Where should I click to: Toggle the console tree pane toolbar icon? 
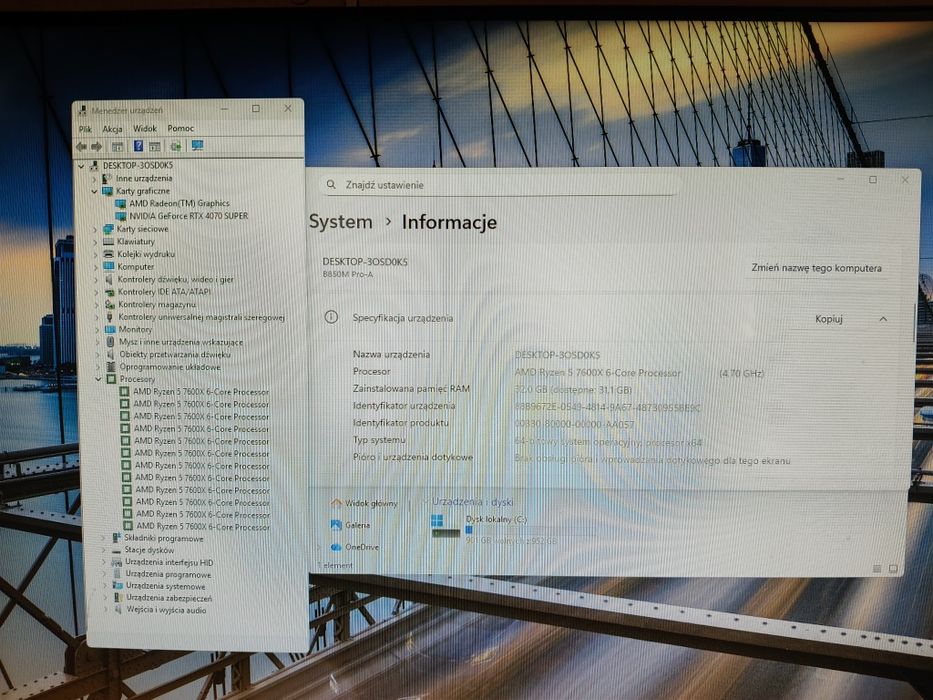[117, 146]
